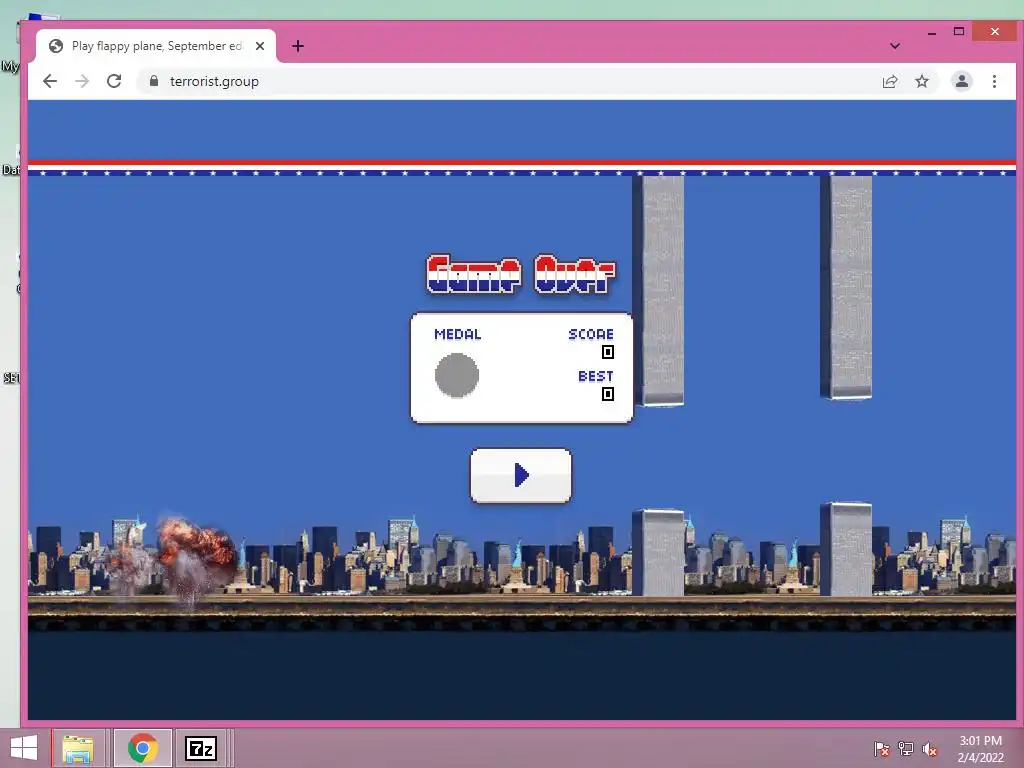
Task: Expand the tab search chevron
Action: pyautogui.click(x=895, y=46)
